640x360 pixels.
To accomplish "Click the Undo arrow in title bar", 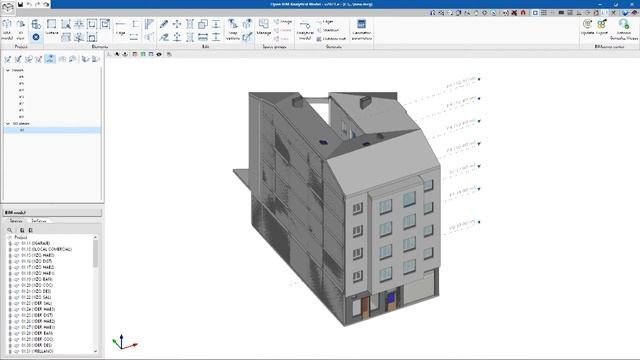I will point(29,4).
